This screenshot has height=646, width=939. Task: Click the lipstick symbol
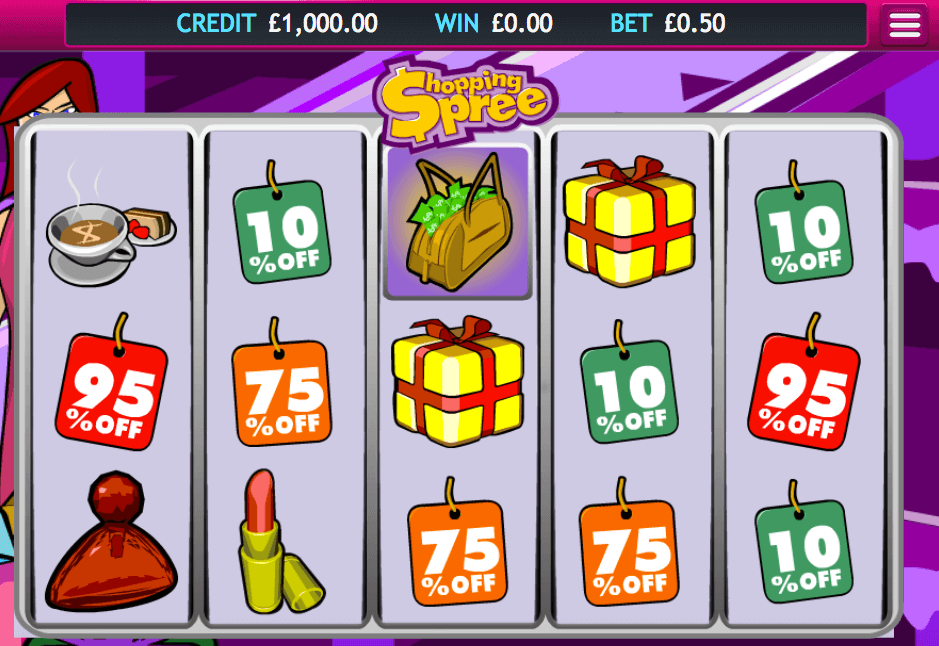pyautogui.click(x=279, y=541)
